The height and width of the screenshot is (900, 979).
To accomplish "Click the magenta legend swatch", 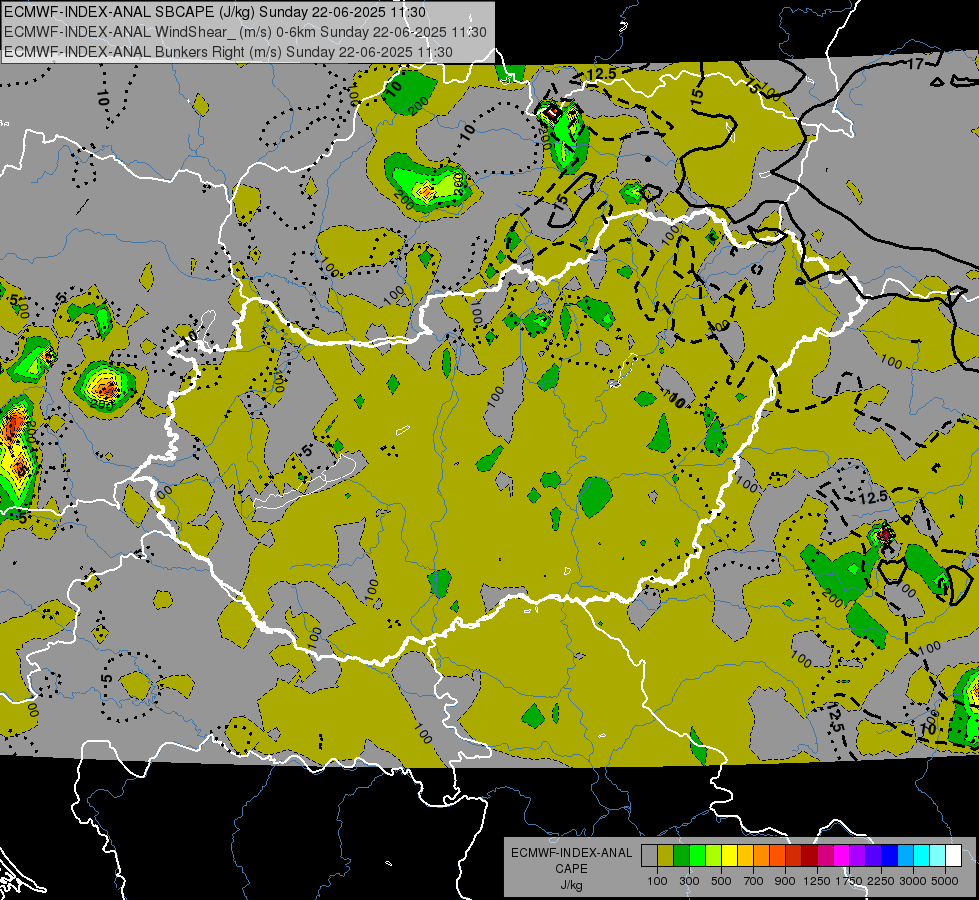I will tap(842, 856).
